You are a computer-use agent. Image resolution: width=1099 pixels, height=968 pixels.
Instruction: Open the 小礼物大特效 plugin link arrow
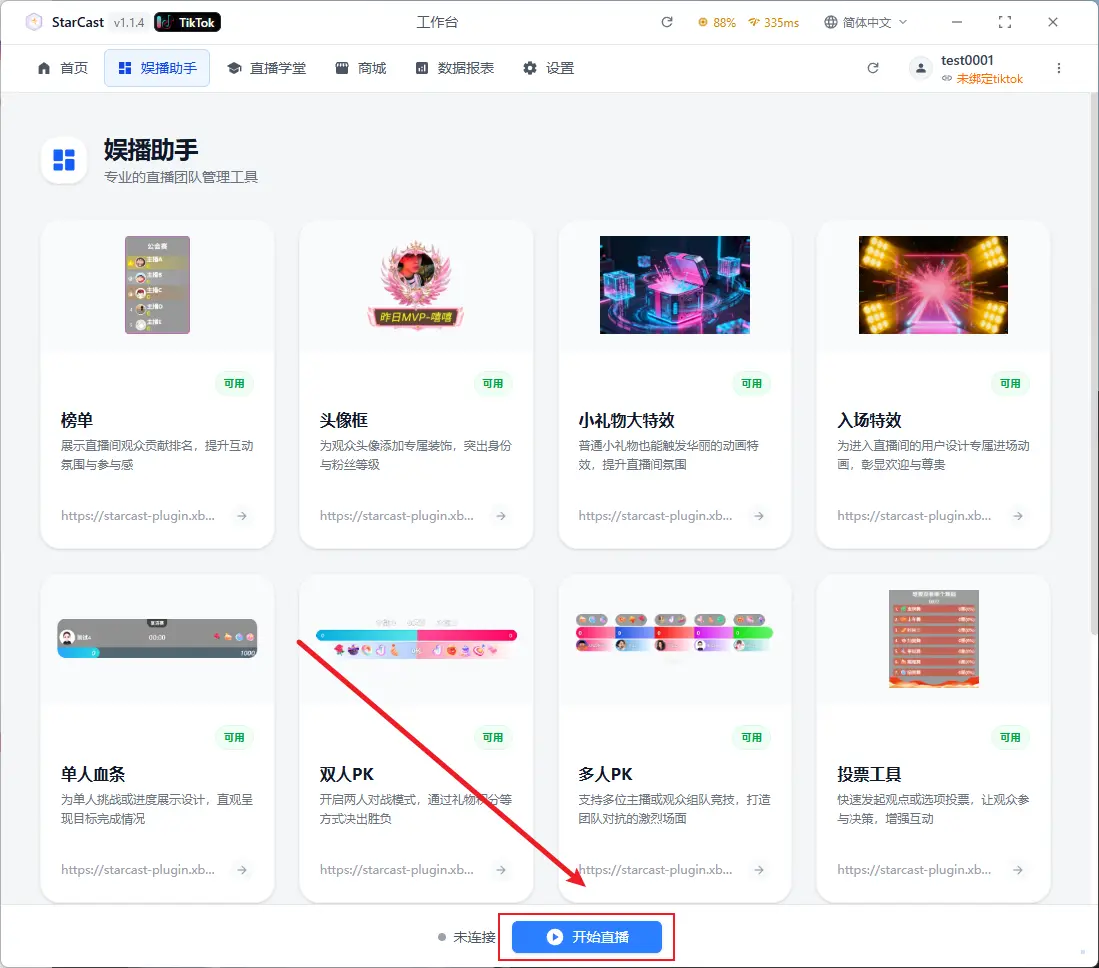pyautogui.click(x=759, y=516)
